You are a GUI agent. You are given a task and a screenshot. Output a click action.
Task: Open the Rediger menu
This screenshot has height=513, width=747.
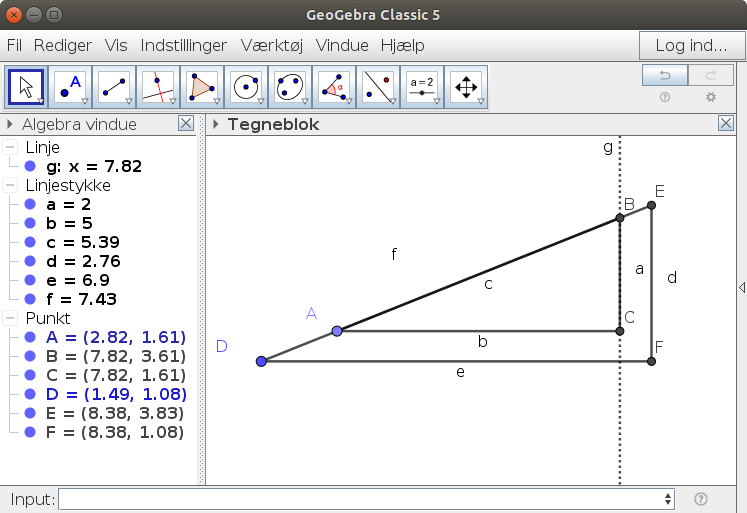point(63,45)
